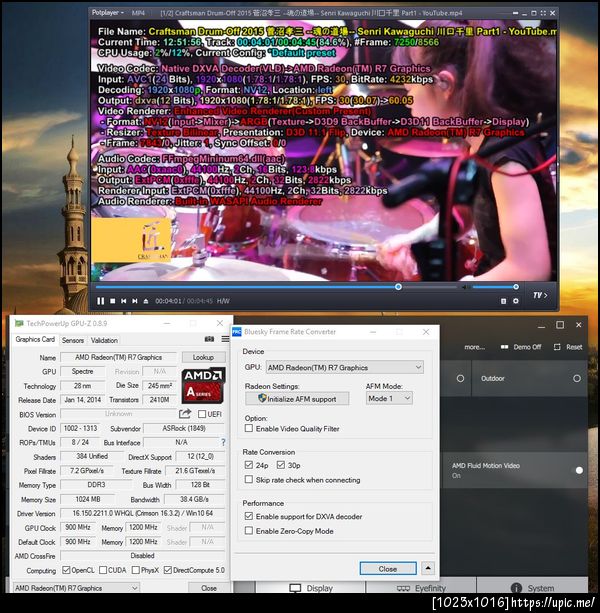
Task: Toggle PotPlayer fullscreen icon in title bar
Action: (x=543, y=13)
